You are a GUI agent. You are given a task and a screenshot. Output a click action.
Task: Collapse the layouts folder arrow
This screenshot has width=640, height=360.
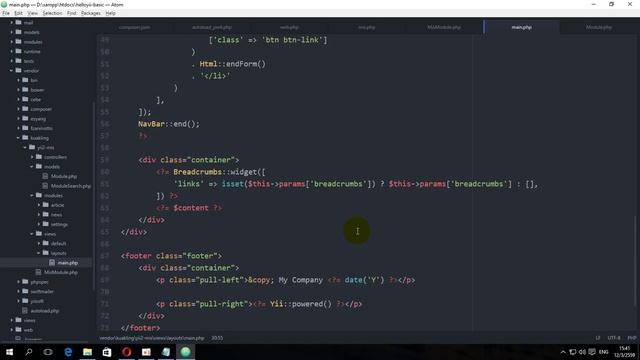(39, 253)
